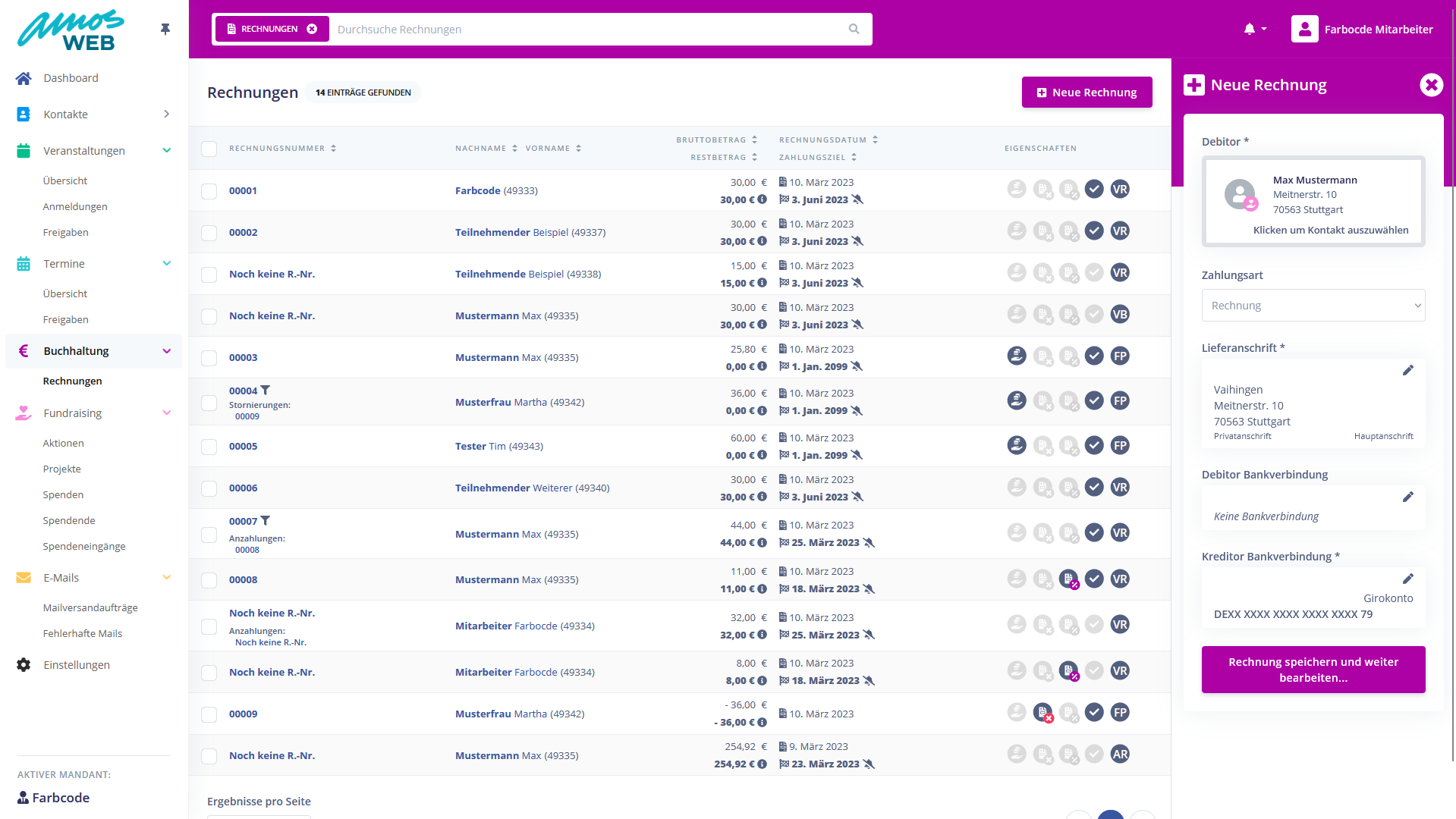Click the checkmark status icon in row 00002
This screenshot has height=819, width=1456.
[x=1094, y=231]
